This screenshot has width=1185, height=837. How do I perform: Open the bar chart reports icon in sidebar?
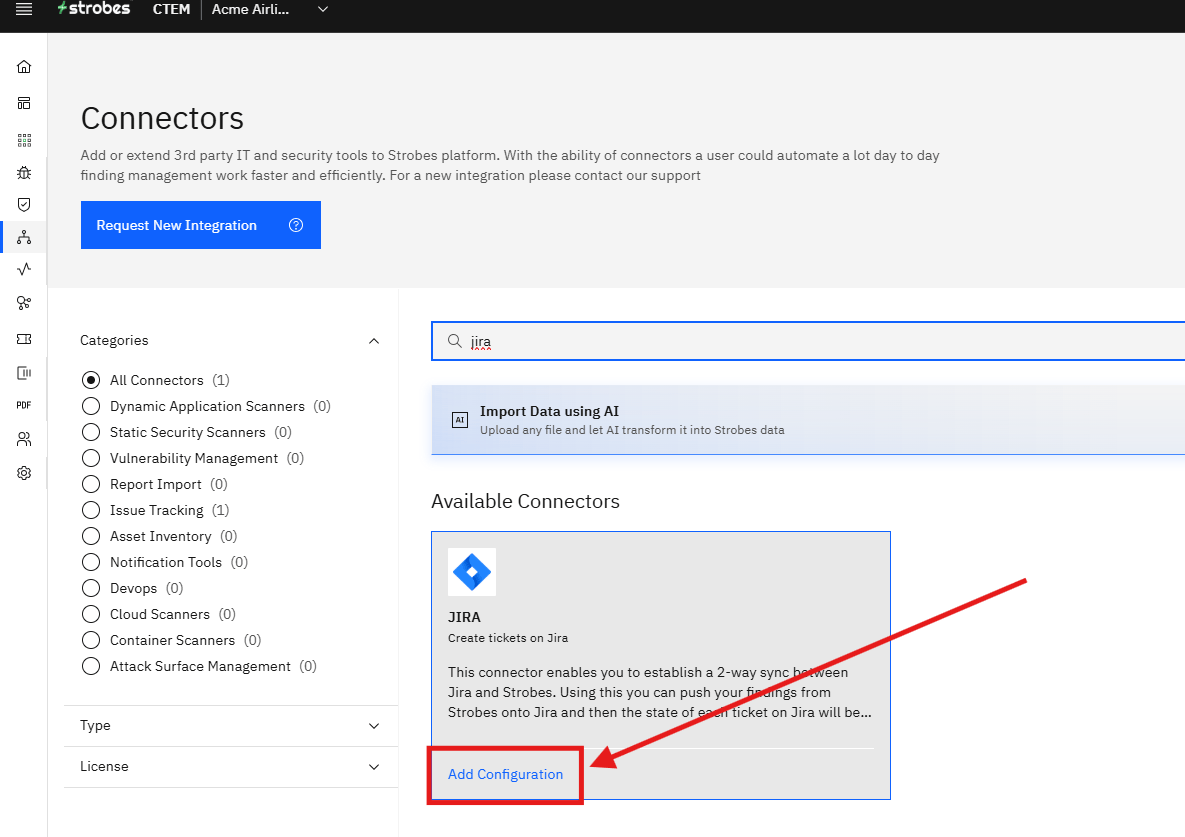point(24,372)
